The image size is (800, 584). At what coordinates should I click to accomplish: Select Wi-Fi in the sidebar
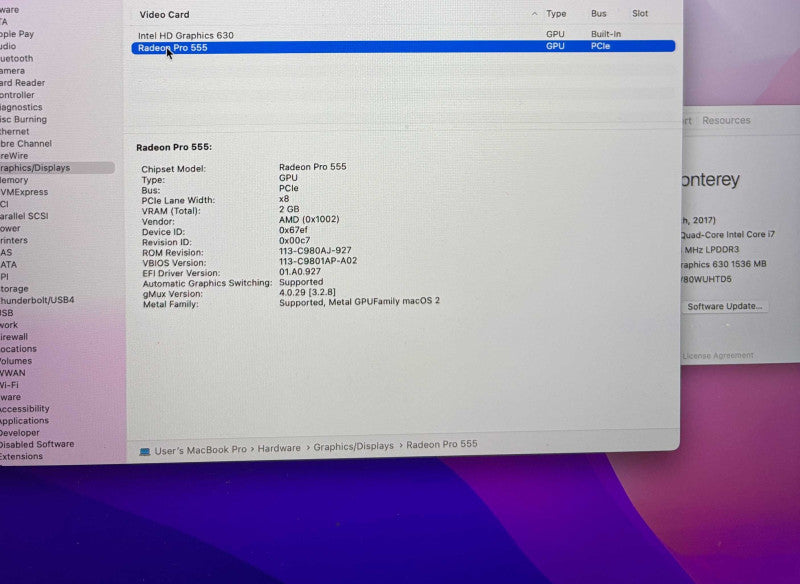tap(9, 385)
